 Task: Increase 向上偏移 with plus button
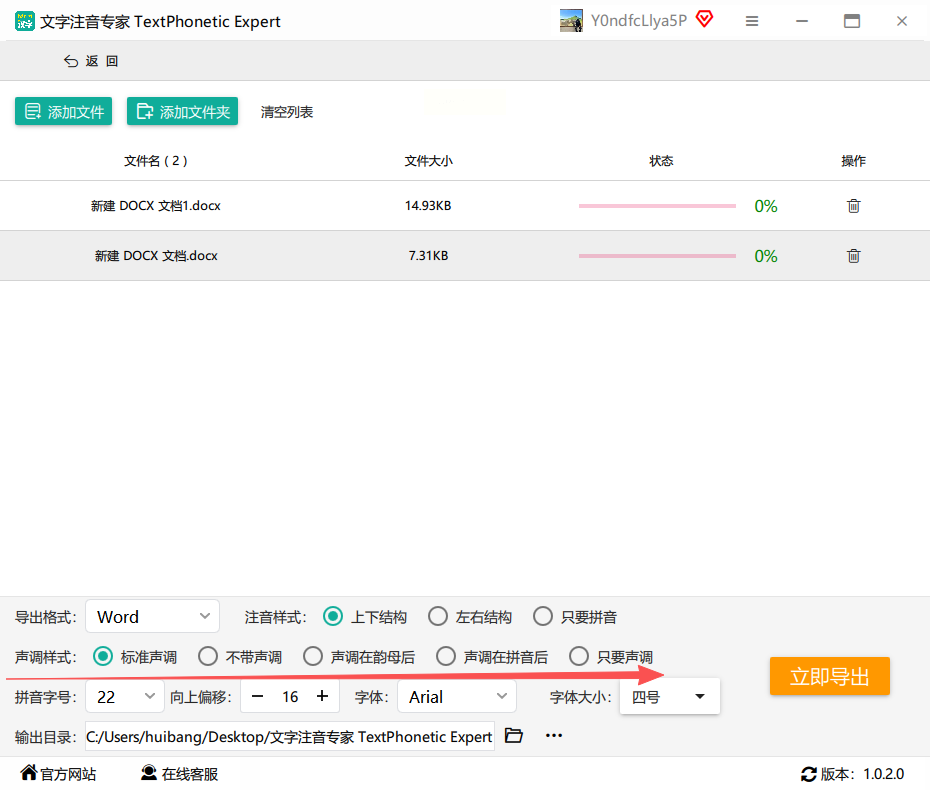pyautogui.click(x=322, y=696)
